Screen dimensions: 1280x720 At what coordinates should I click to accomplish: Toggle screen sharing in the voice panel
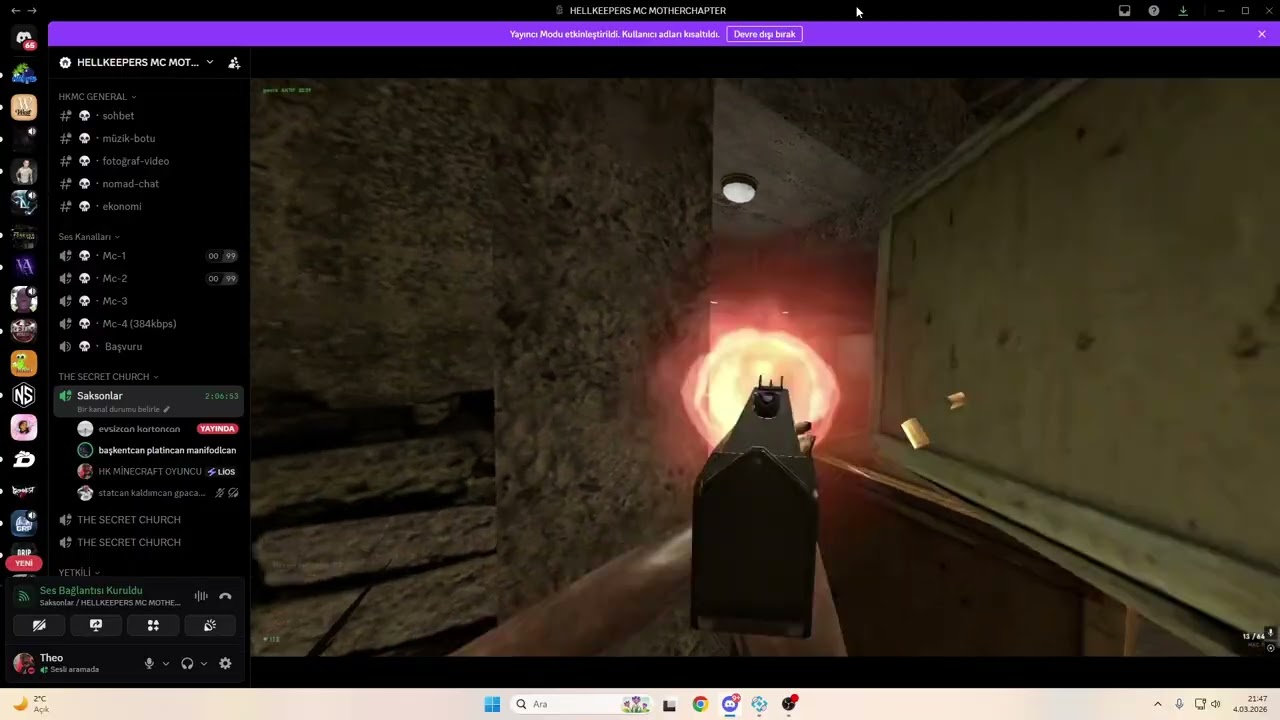pos(96,625)
